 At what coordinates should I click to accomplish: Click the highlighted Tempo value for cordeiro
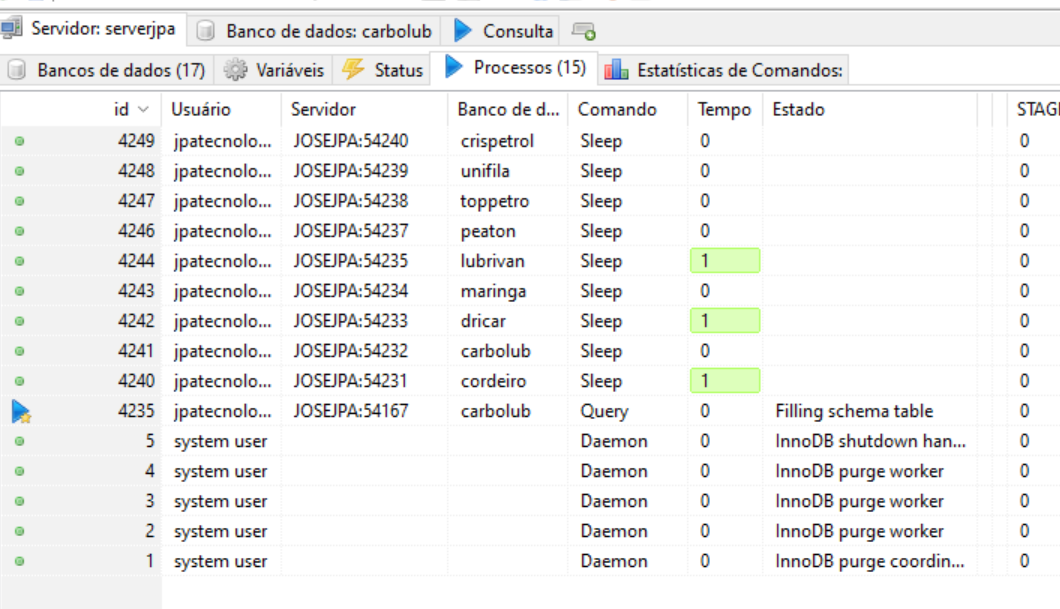725,381
